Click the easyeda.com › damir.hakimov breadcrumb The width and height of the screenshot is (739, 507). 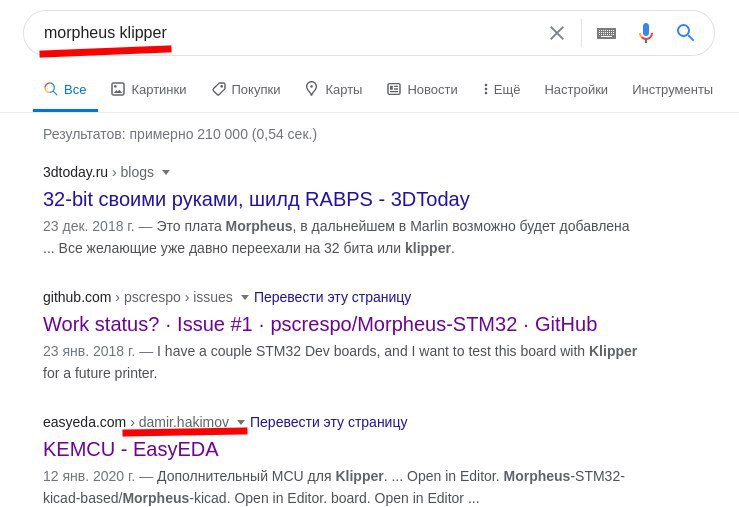[x=136, y=422]
